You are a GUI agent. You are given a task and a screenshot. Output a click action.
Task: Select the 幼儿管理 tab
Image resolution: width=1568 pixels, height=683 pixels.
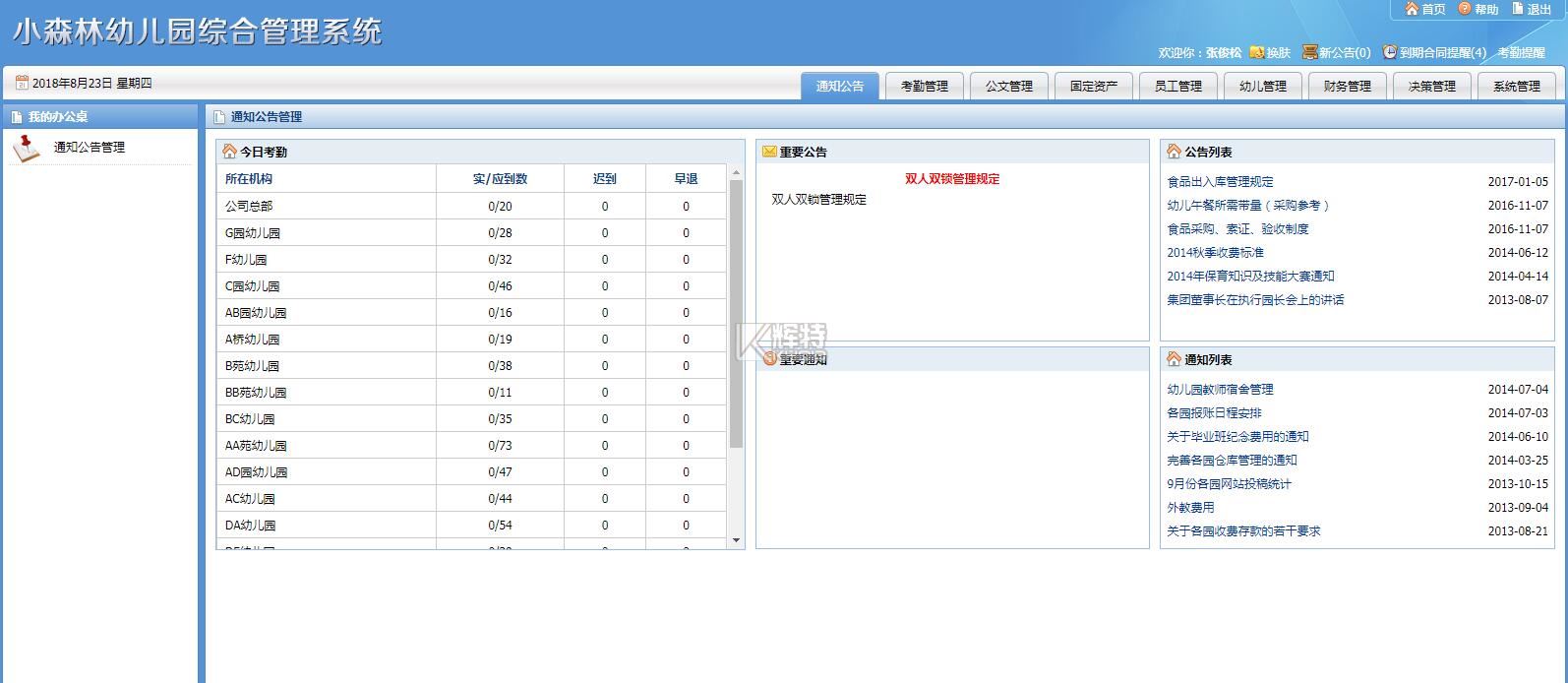[x=1262, y=87]
